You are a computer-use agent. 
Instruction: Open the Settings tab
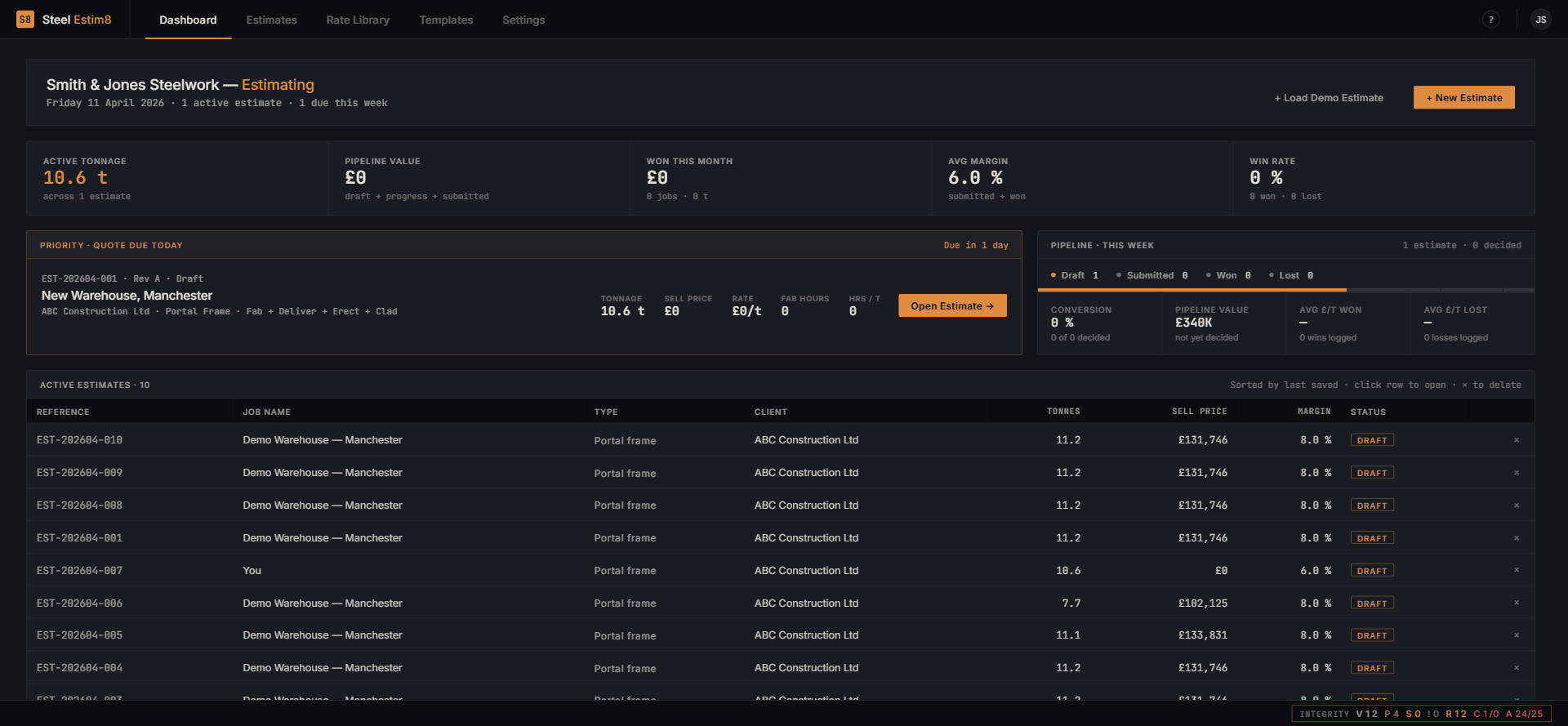[523, 20]
